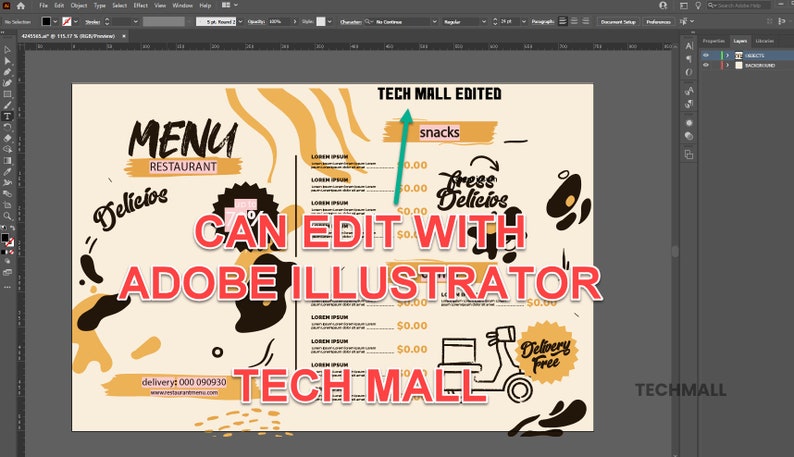The image size is (794, 457).
Task: Click the Document Setup button
Action: pos(618,22)
